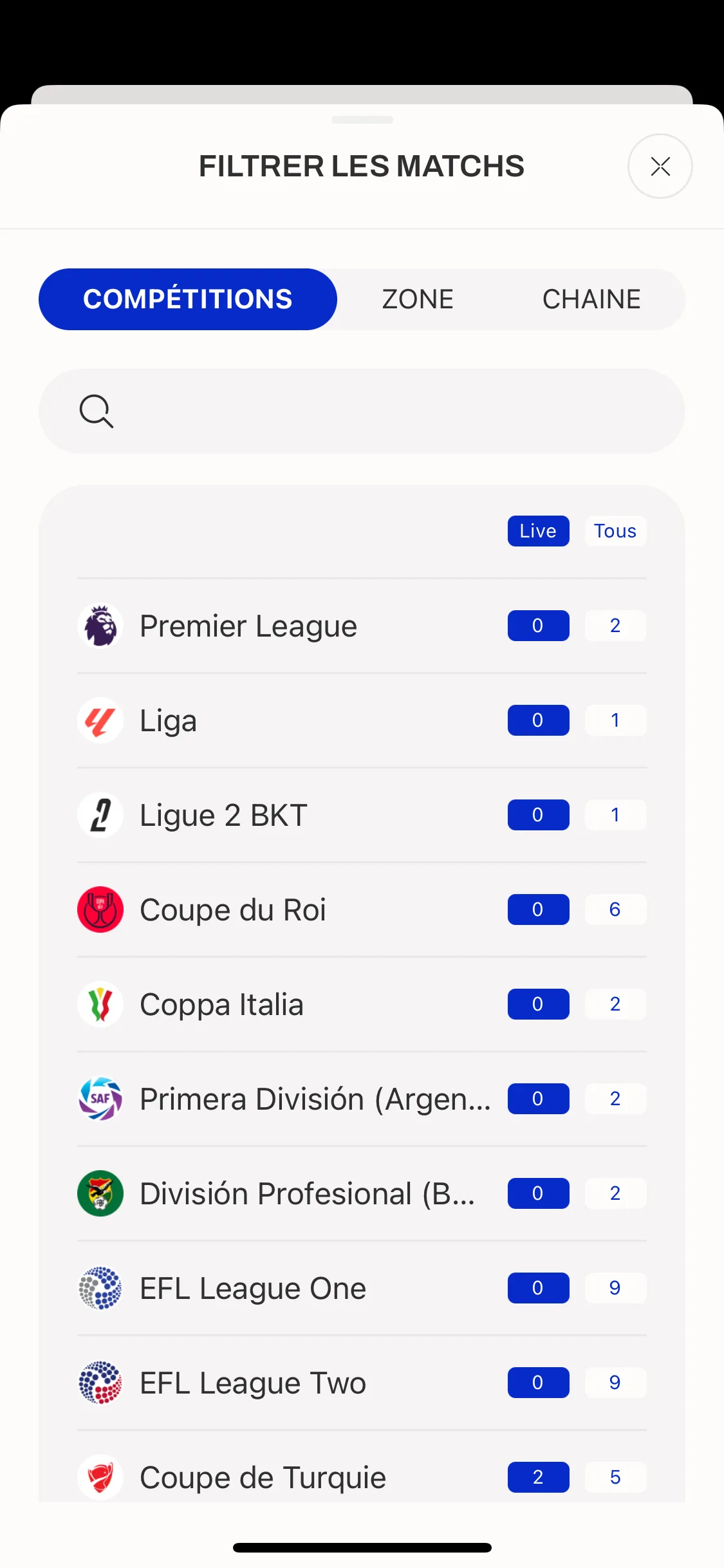
Task: Switch to the ZONE tab
Action: pos(418,299)
